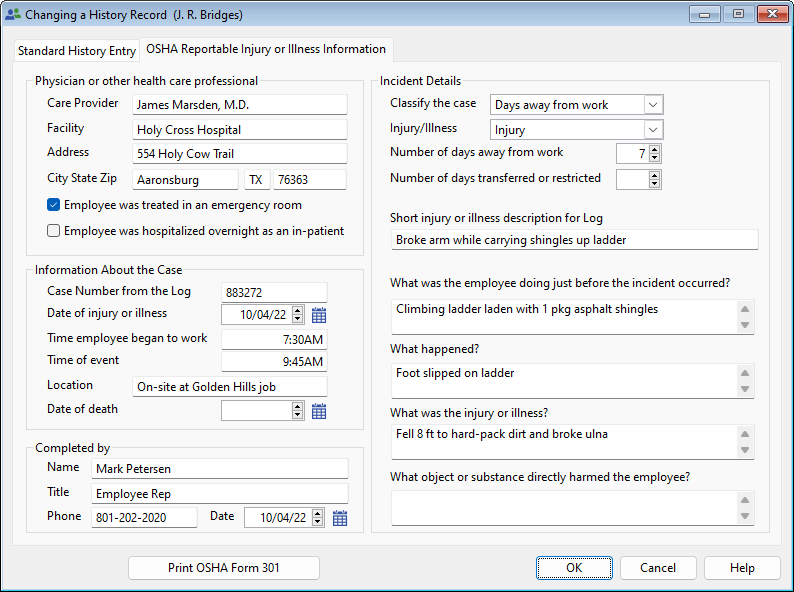Viewport: 794px width, 592px height.
Task: Open the Injury/Illness dropdown
Action: [x=652, y=130]
